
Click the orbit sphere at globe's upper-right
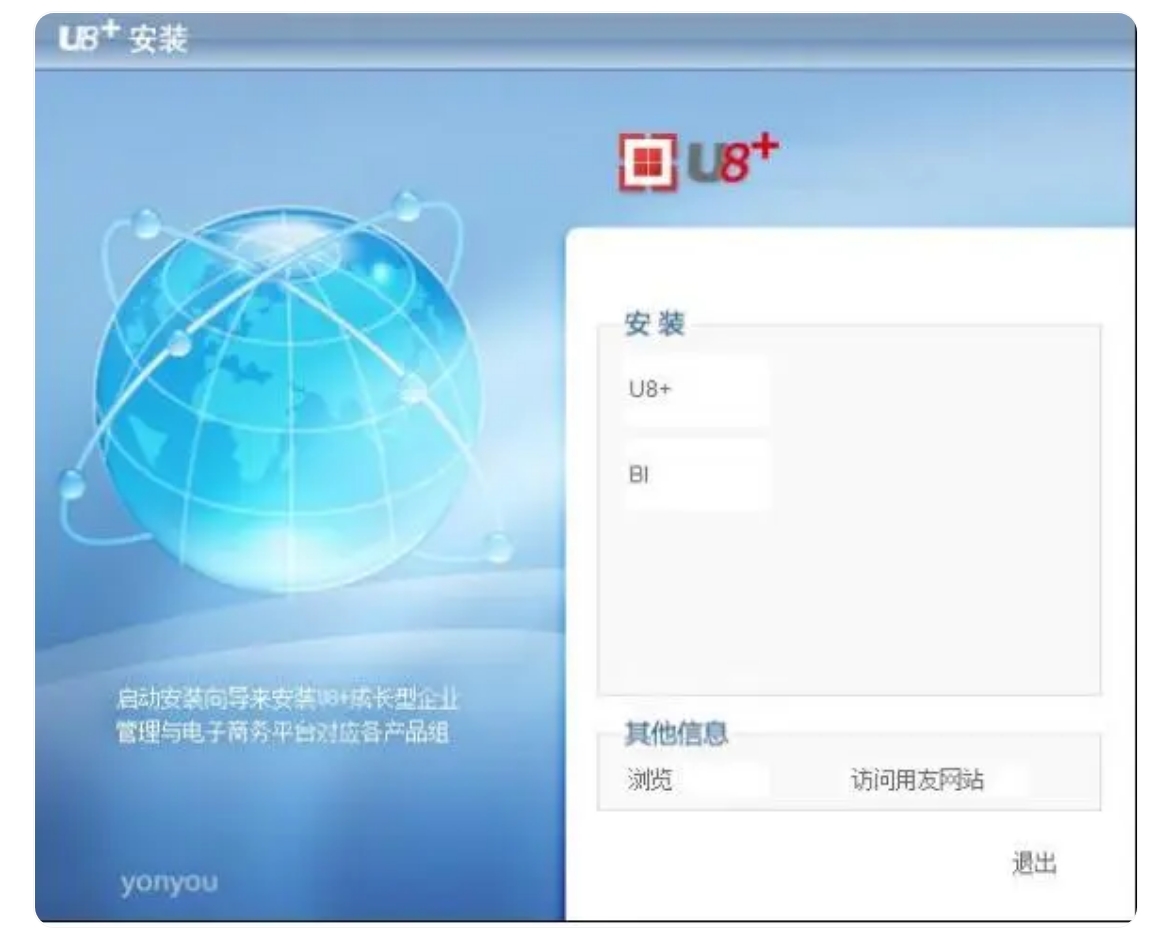(406, 206)
